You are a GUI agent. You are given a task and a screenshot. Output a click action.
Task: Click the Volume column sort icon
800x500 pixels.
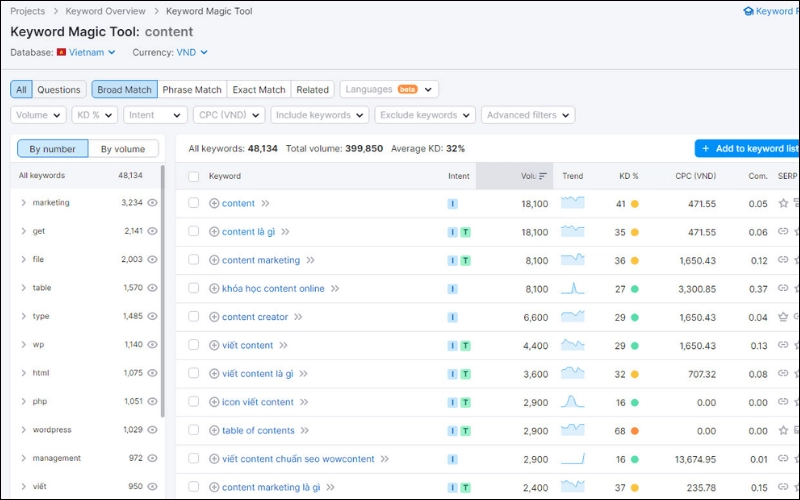point(543,176)
